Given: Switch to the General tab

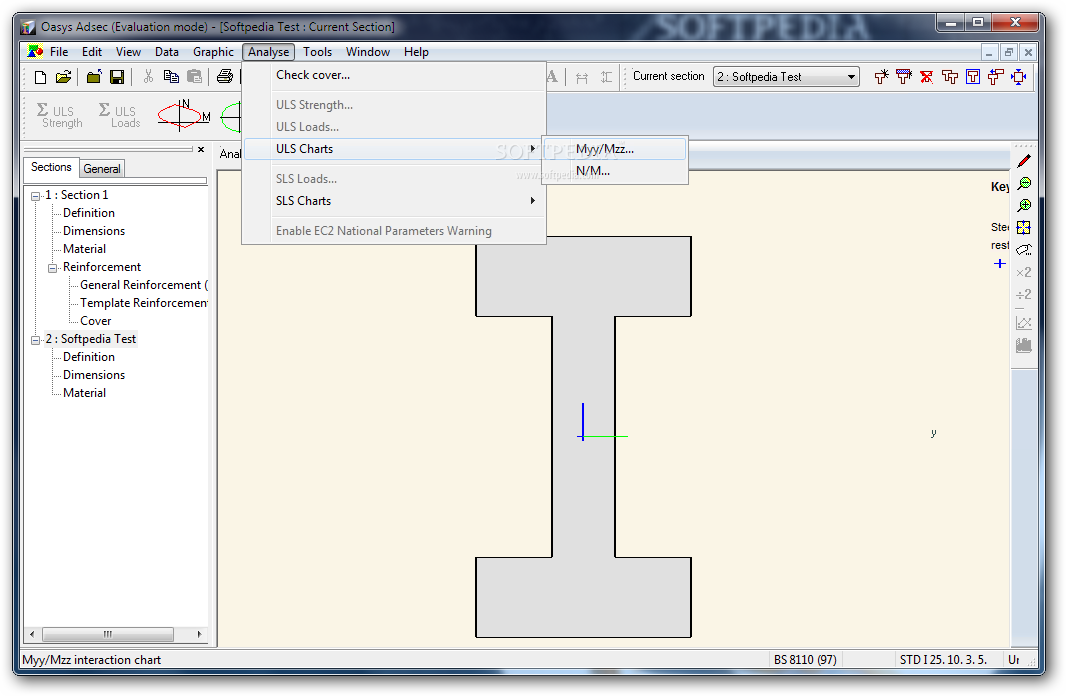Looking at the screenshot, I should pyautogui.click(x=102, y=169).
